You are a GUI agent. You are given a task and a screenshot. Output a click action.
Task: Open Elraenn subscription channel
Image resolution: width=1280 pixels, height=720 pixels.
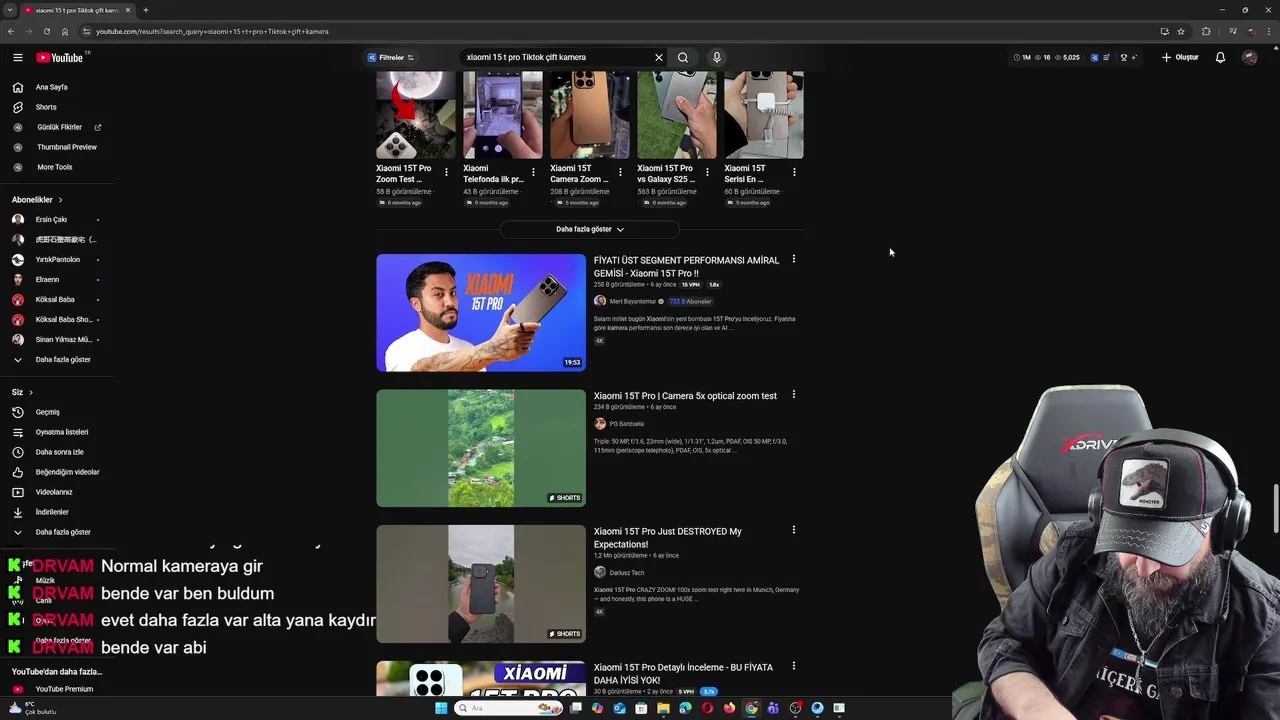tap(47, 280)
